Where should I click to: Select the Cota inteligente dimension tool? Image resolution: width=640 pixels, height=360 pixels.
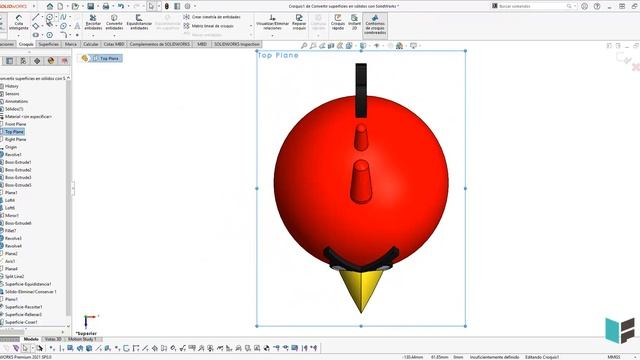coord(18,23)
